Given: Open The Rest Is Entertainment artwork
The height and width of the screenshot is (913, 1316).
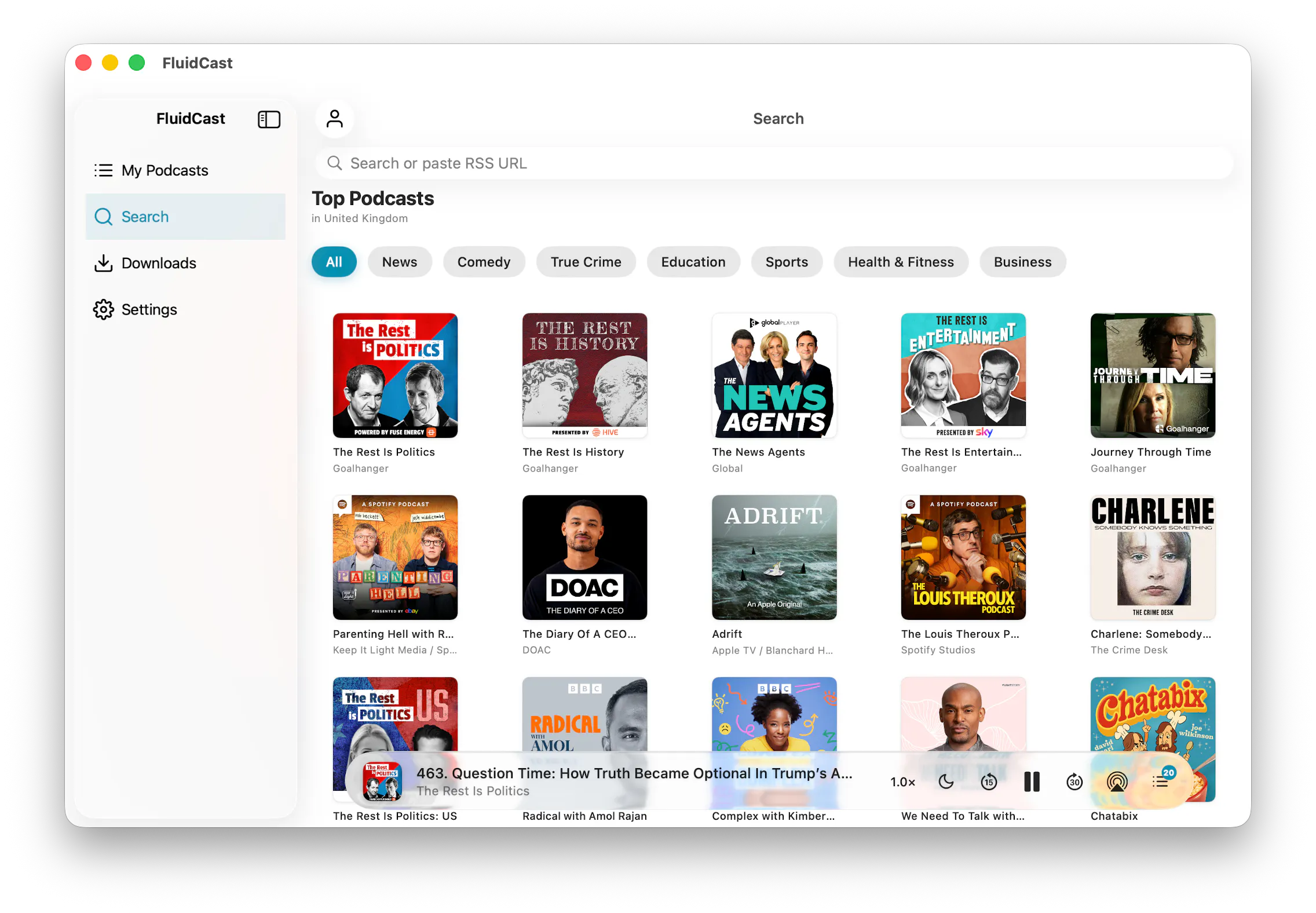Looking at the screenshot, I should pyautogui.click(x=963, y=375).
